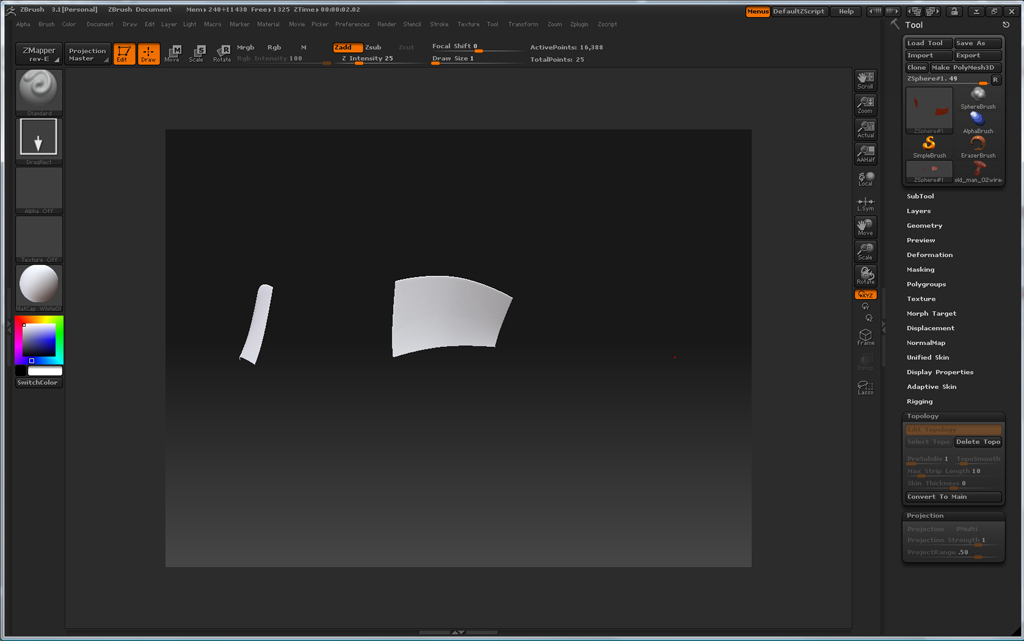Switch to Rotate mode in top shelf

[222, 54]
